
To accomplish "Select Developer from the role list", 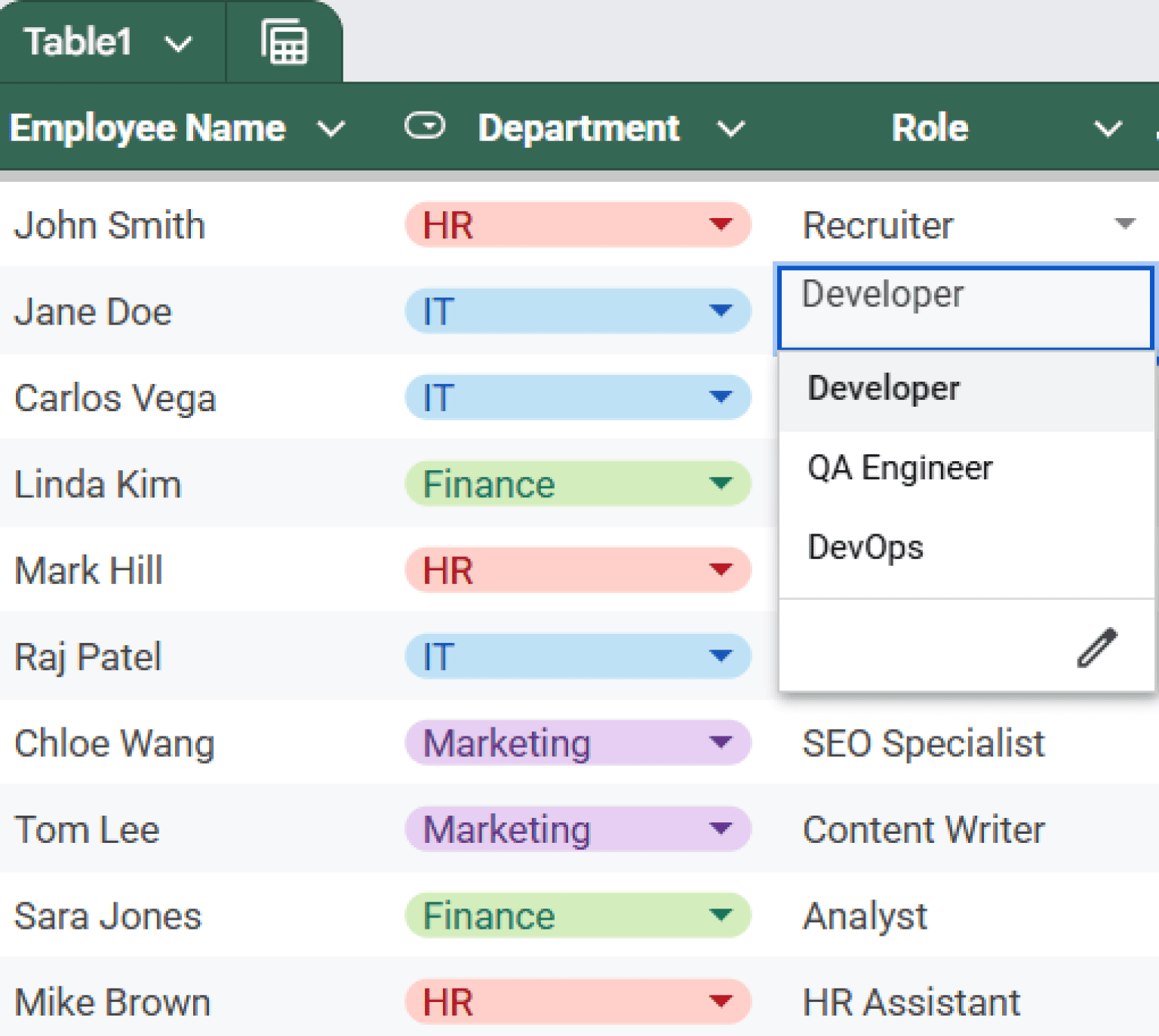I will pos(884,388).
